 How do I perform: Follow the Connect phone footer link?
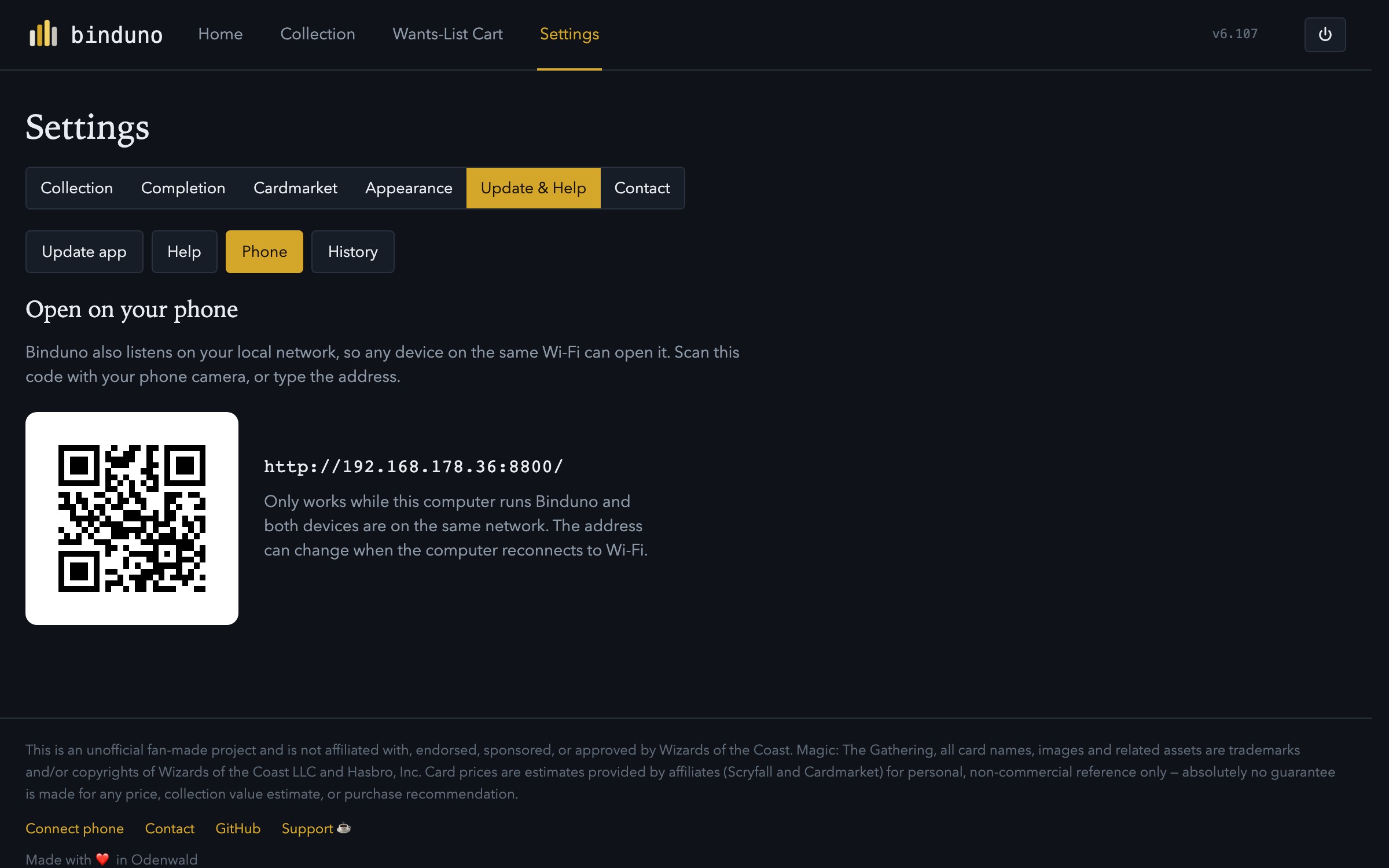point(75,829)
